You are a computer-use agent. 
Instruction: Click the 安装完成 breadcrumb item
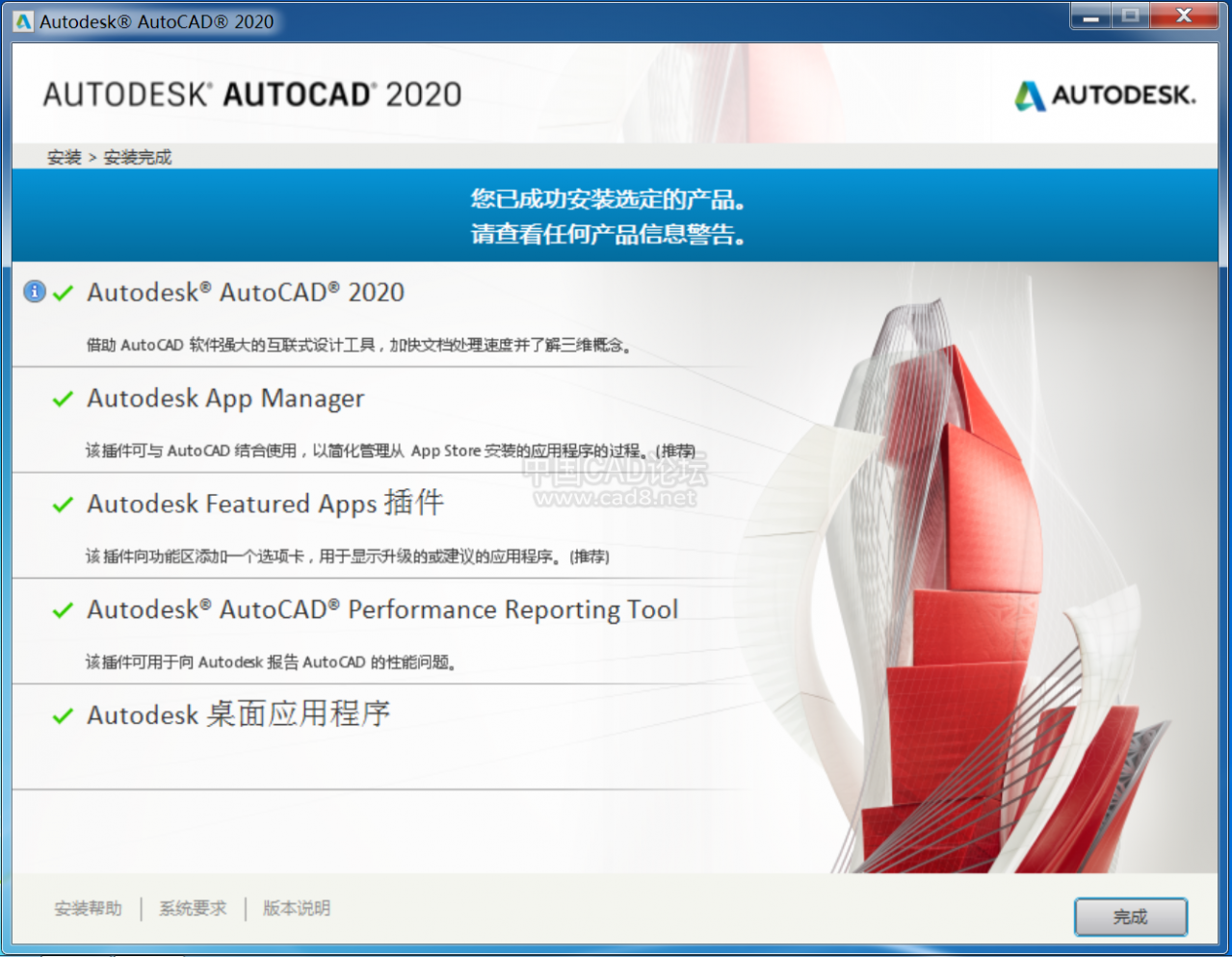[138, 157]
